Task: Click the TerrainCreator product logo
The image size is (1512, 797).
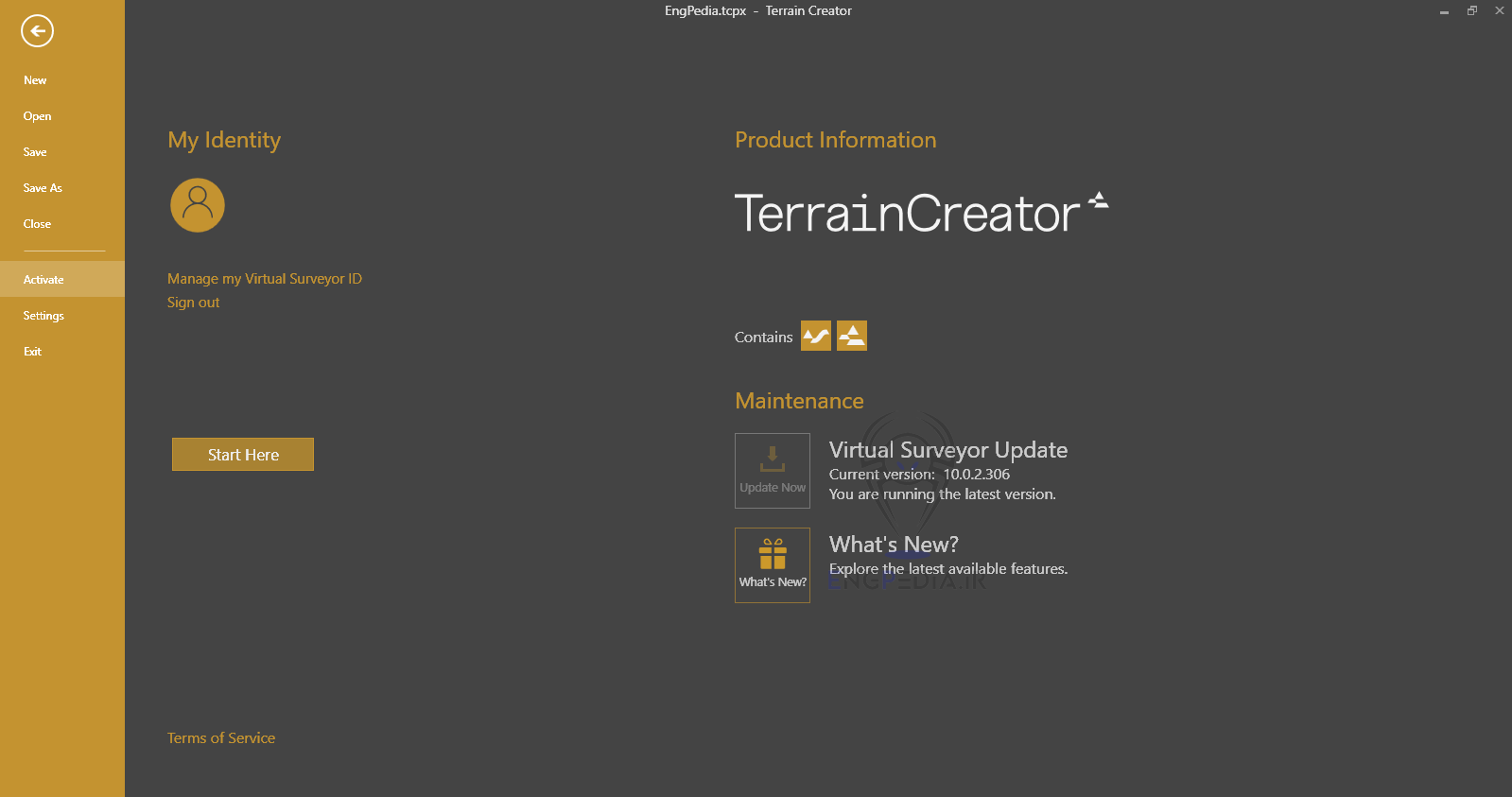Action: click(922, 213)
